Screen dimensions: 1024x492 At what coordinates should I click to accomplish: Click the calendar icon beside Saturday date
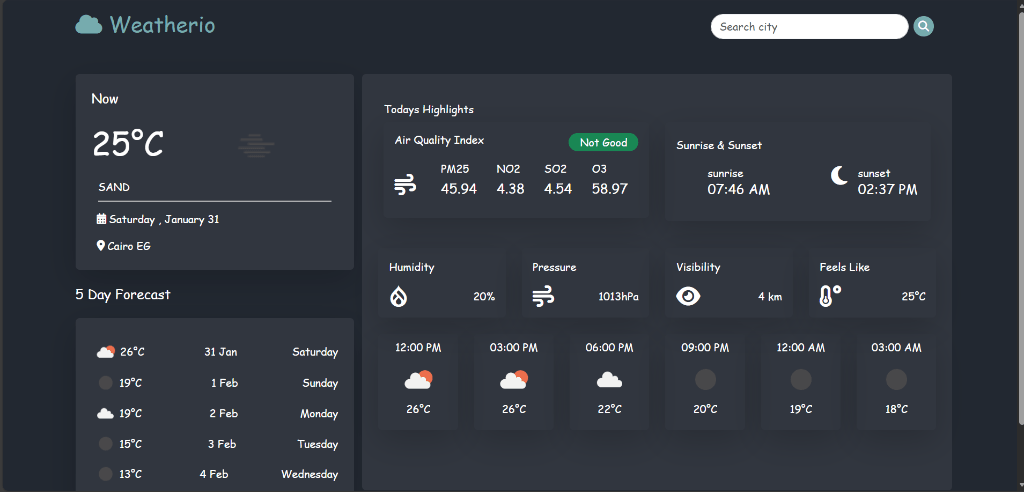(x=101, y=219)
